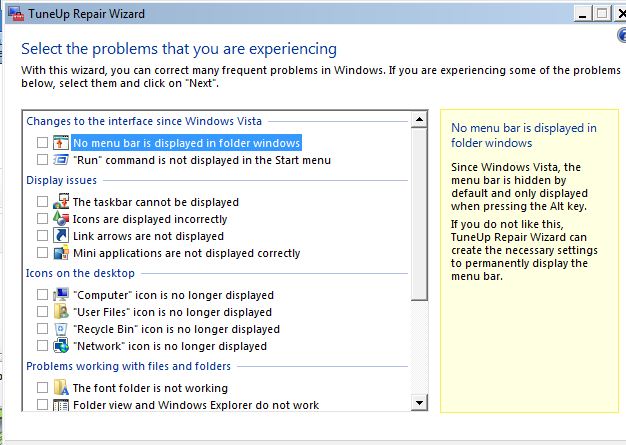Click the Run command item icon
The image size is (626, 445).
click(x=61, y=160)
